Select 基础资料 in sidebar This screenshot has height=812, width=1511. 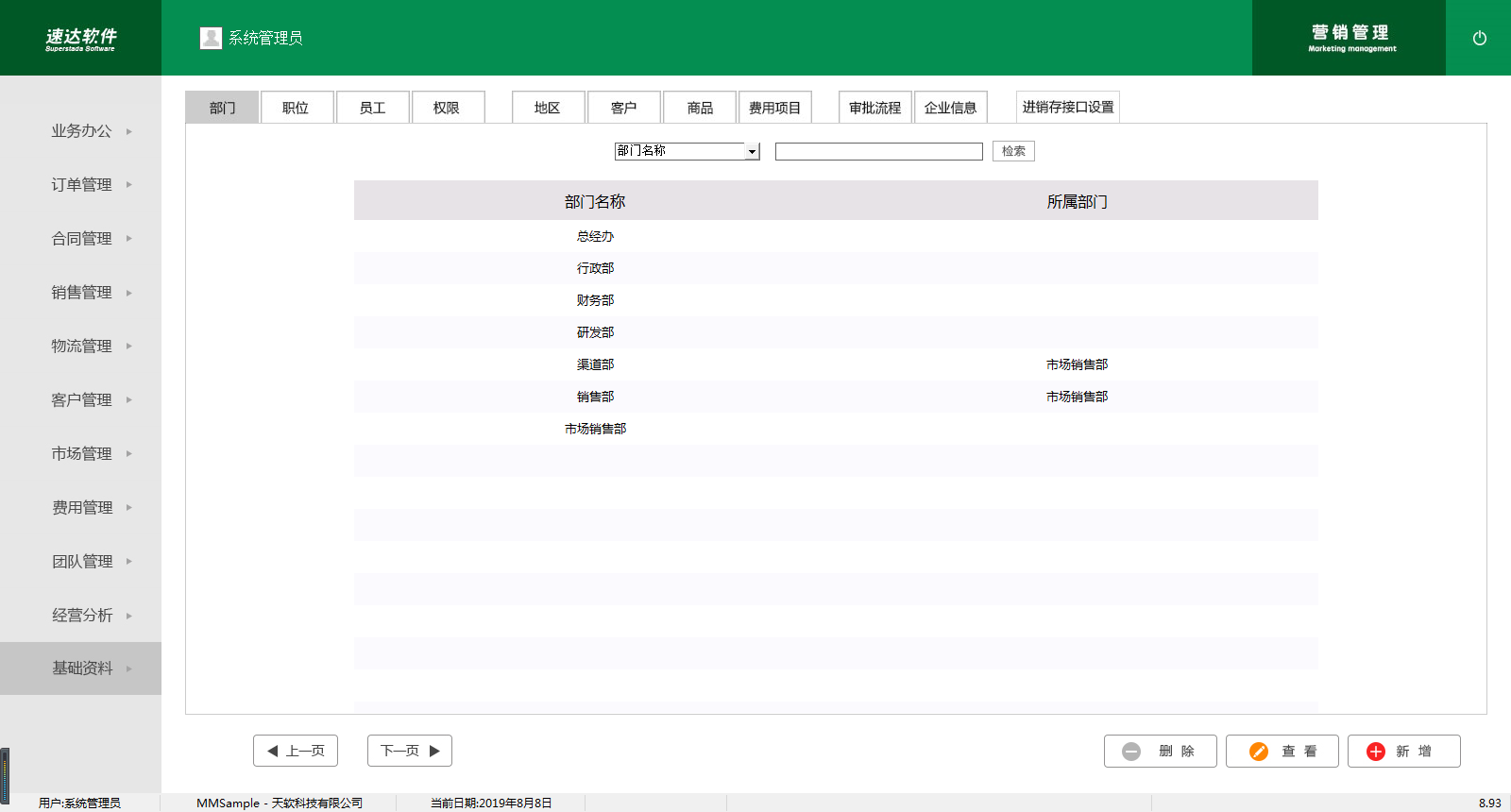click(x=81, y=668)
